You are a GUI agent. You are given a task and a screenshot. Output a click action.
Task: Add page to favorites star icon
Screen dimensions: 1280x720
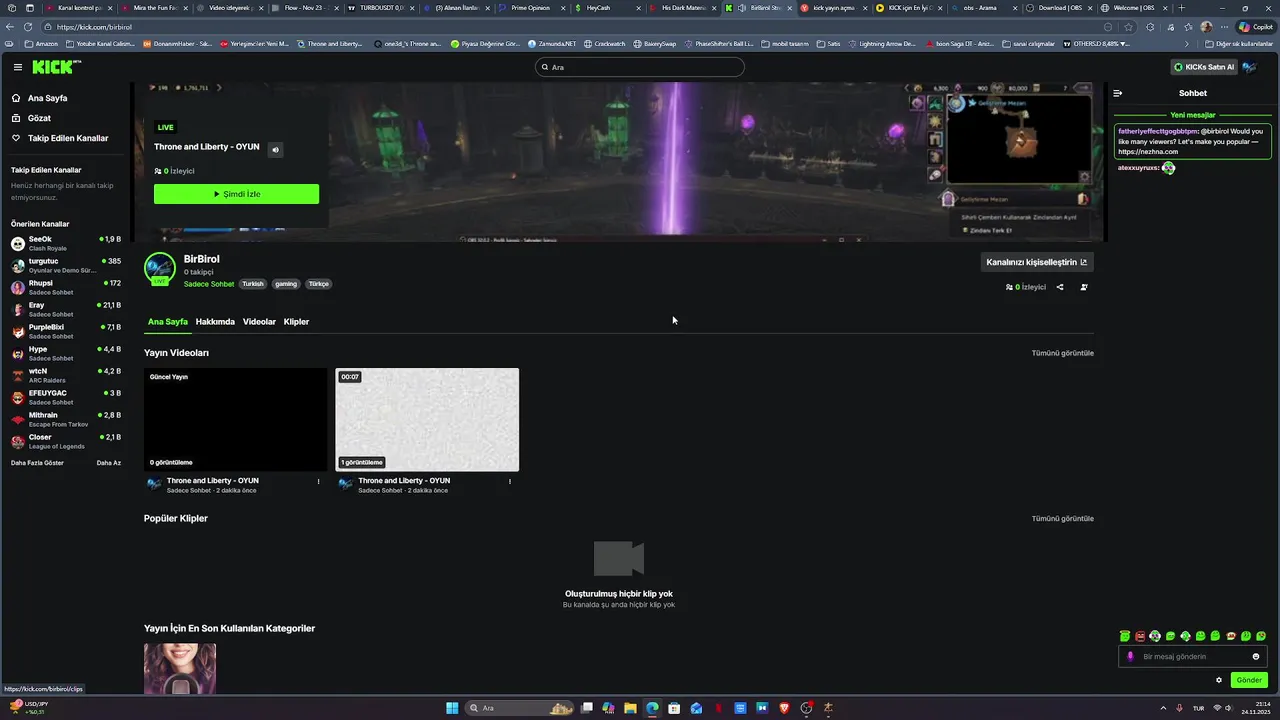(x=1129, y=27)
